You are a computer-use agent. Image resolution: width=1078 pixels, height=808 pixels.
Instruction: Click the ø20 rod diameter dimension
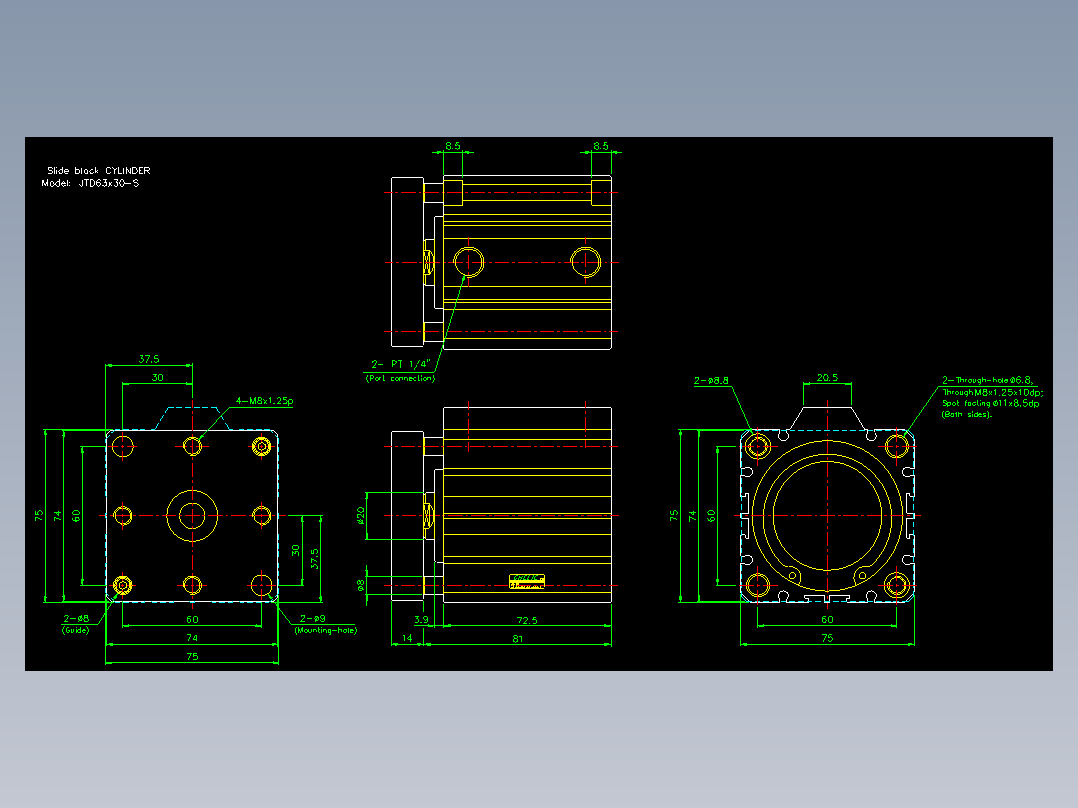click(x=361, y=515)
